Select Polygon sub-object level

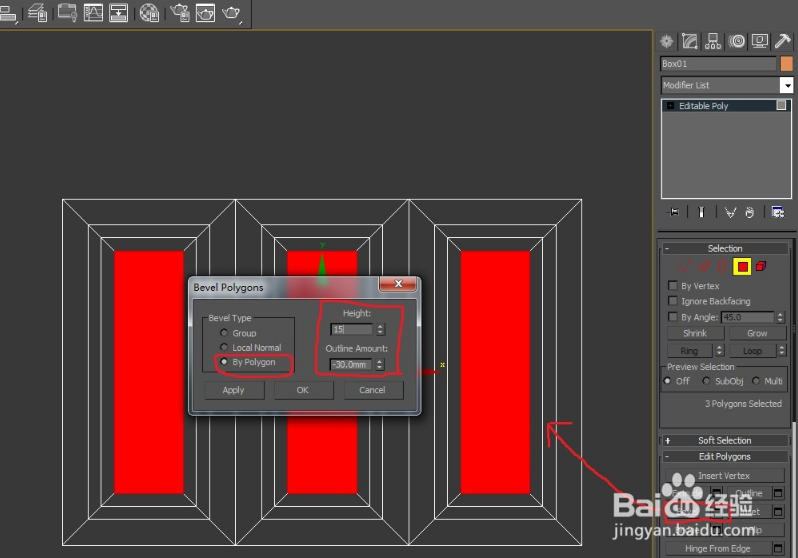click(742, 266)
